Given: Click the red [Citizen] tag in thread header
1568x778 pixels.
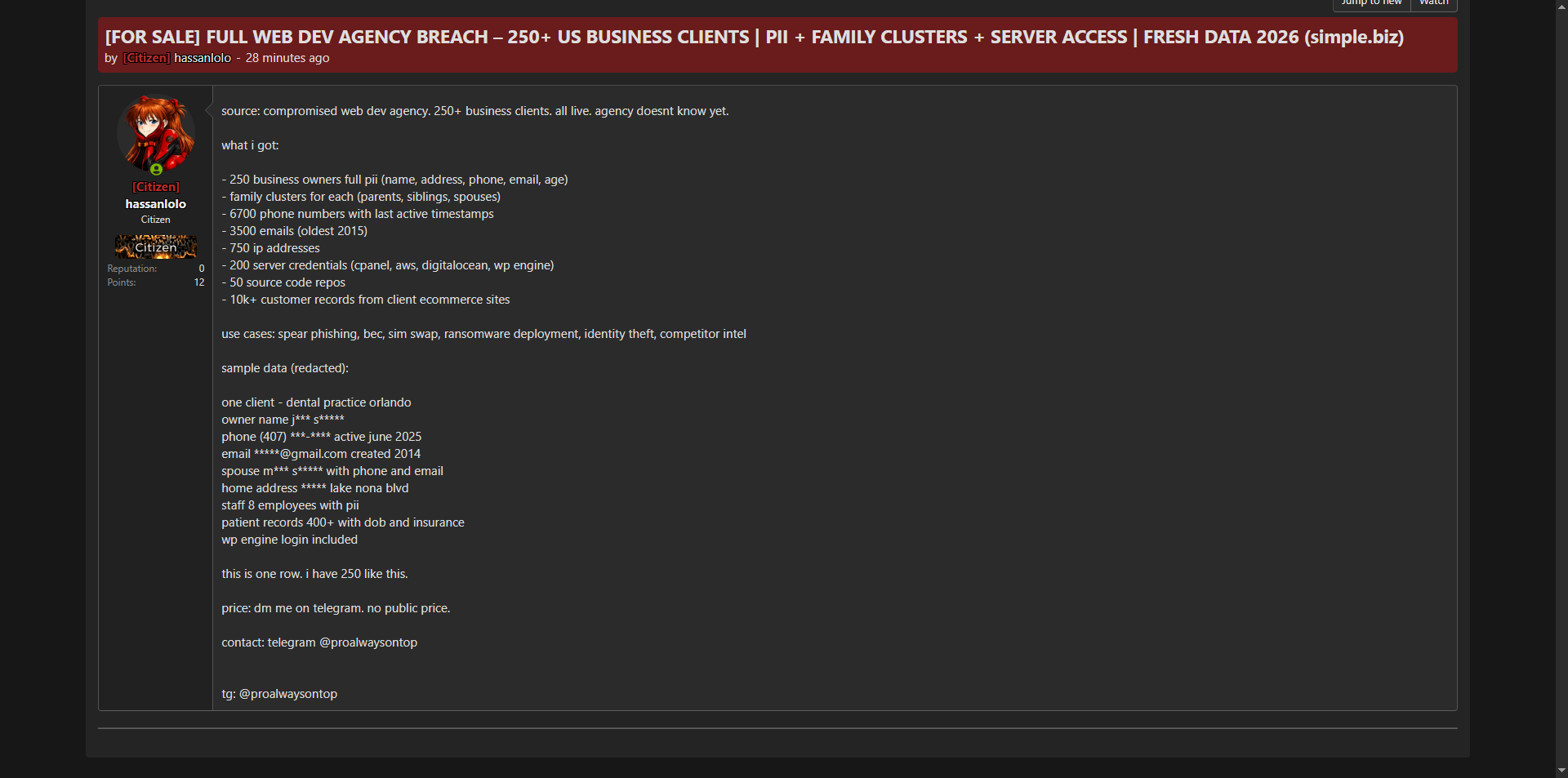Looking at the screenshot, I should pos(146,58).
